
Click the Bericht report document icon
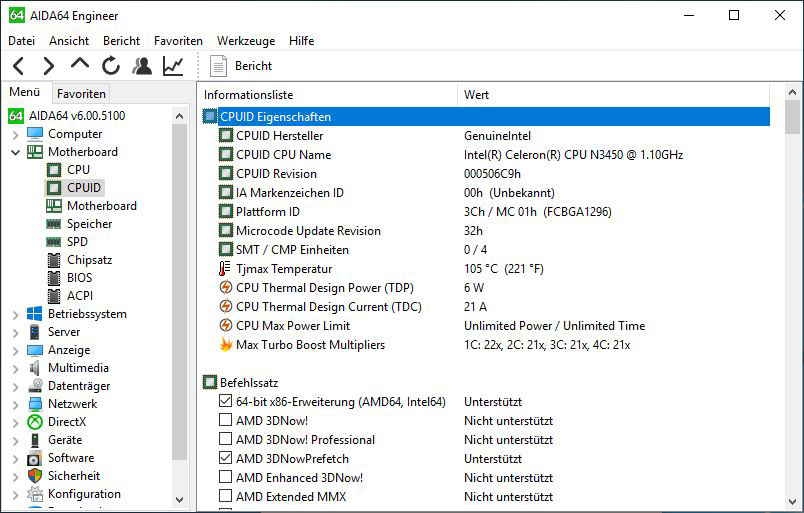pos(218,66)
